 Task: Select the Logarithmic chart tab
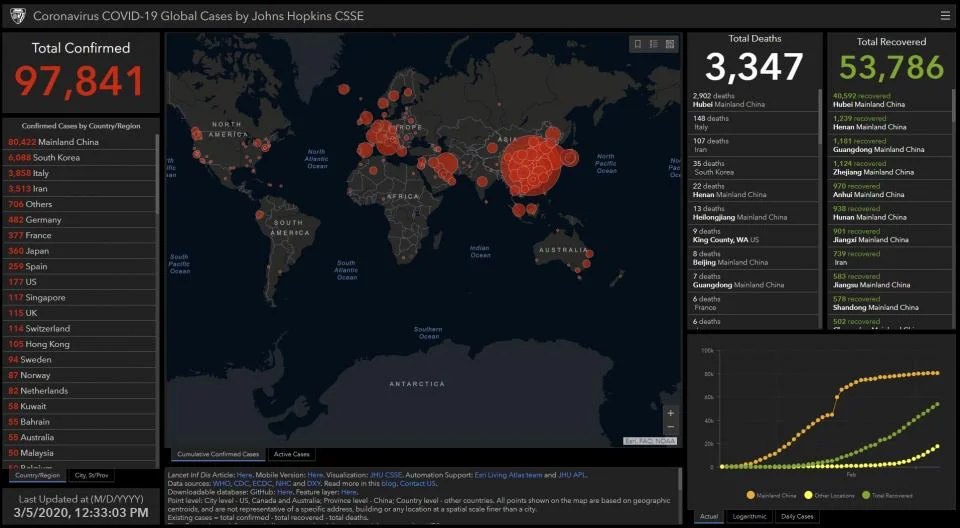click(x=749, y=516)
